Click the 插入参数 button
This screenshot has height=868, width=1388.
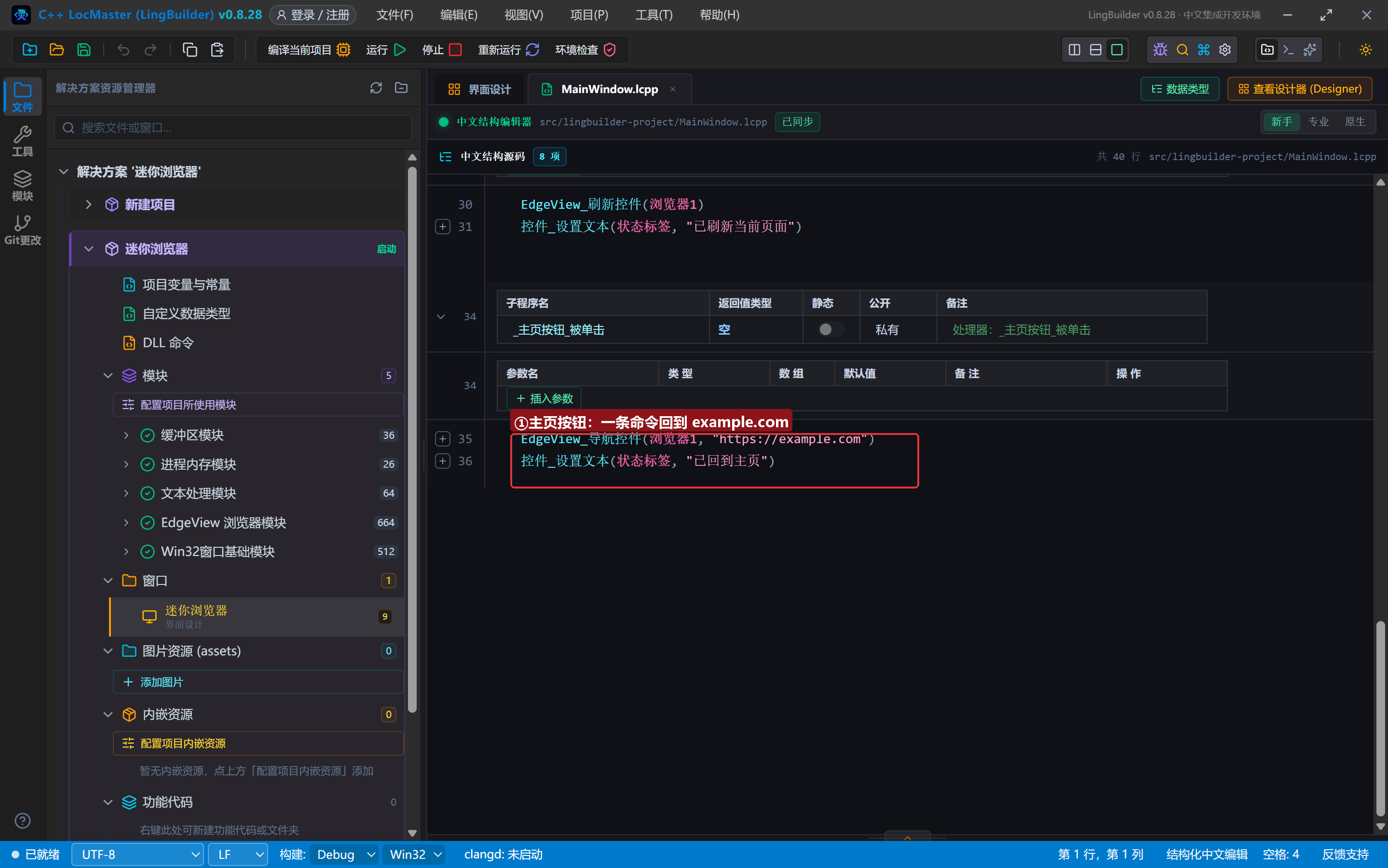pyautogui.click(x=544, y=398)
